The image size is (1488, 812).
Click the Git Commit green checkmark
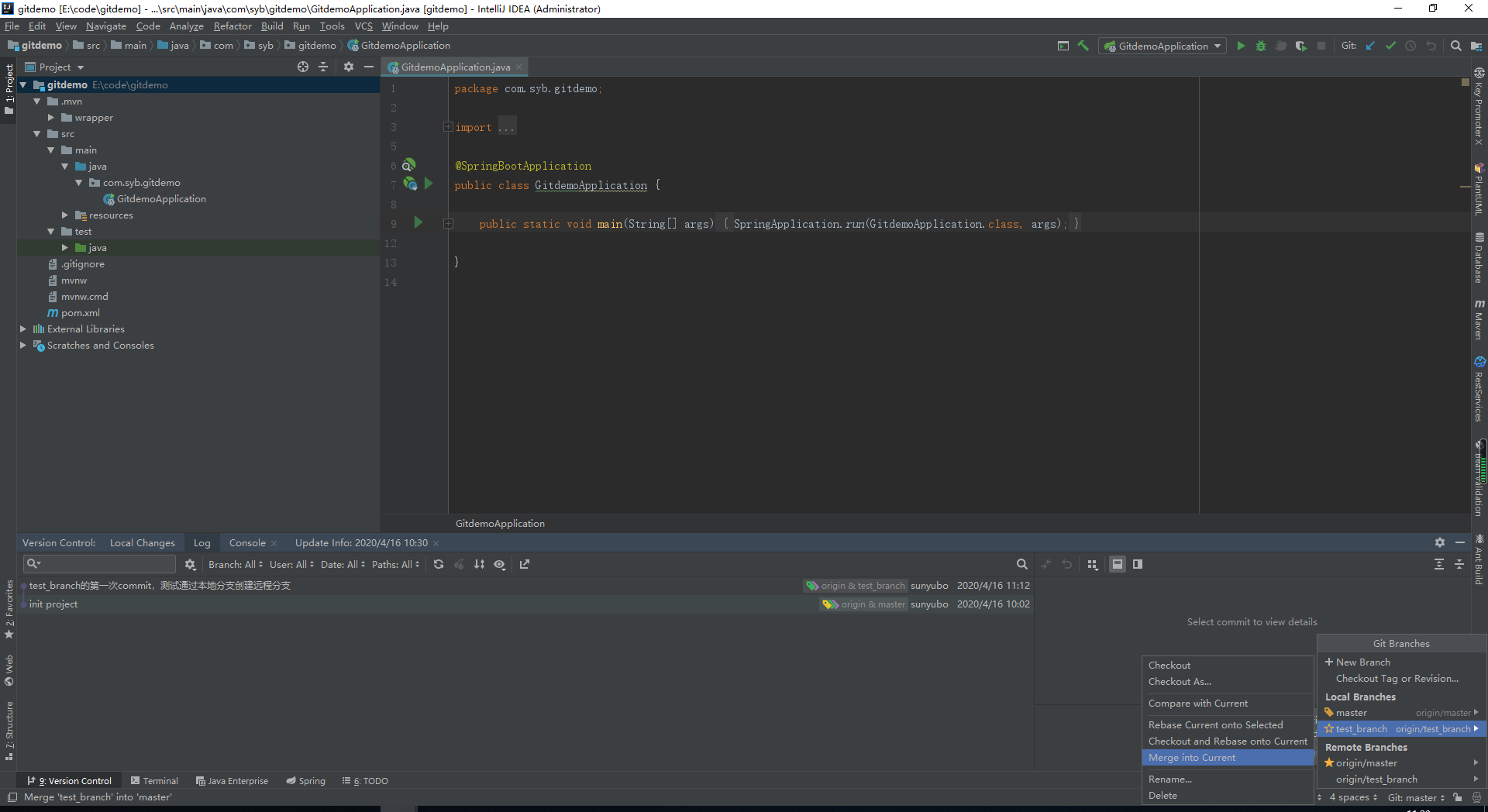click(x=1390, y=46)
